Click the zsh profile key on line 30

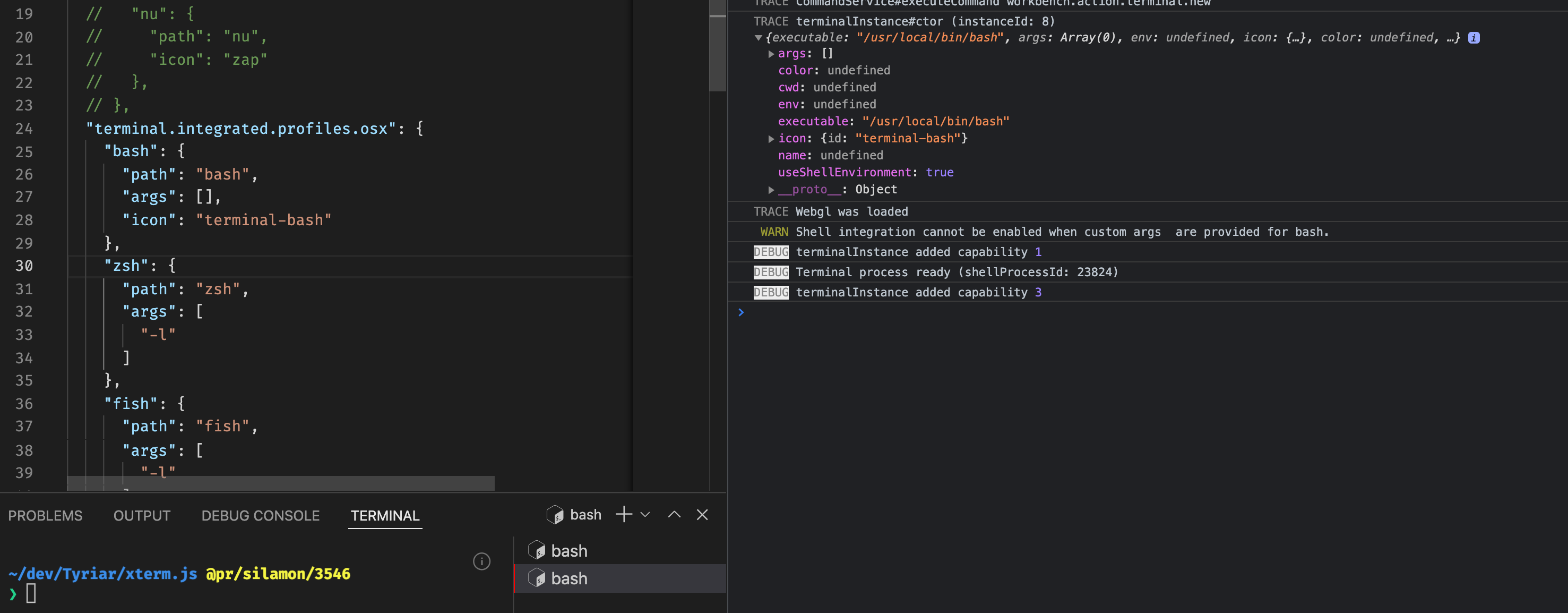point(125,265)
